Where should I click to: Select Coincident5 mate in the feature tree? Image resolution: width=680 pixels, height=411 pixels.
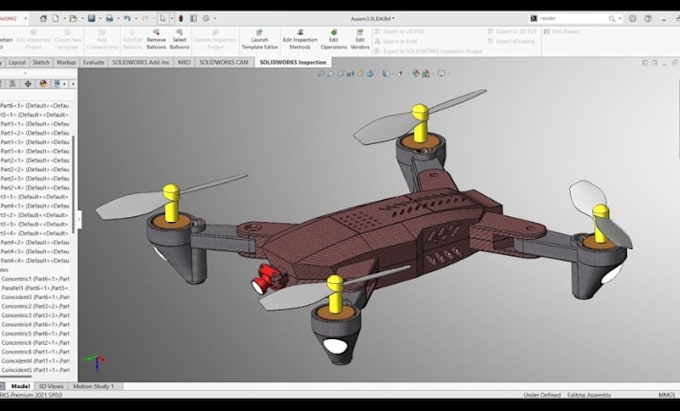click(36, 370)
